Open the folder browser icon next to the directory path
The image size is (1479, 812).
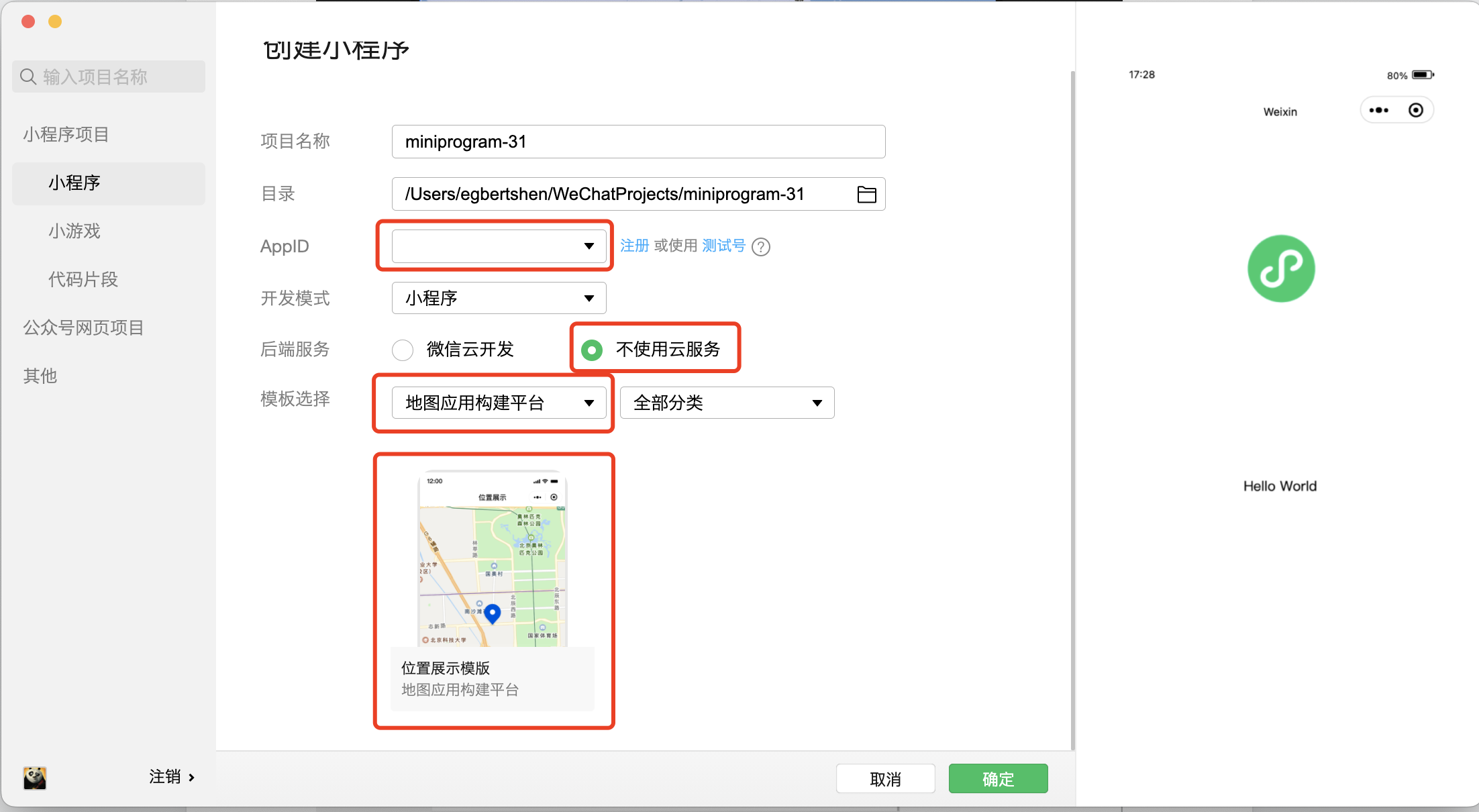coord(866,194)
